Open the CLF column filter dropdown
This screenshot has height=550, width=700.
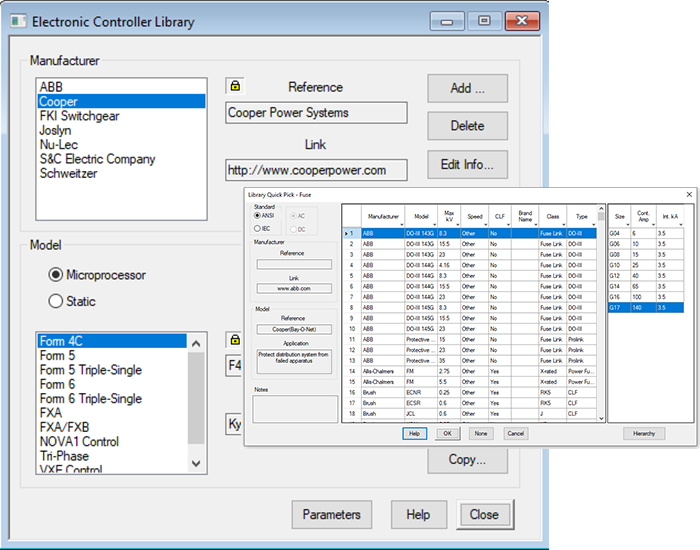[x=508, y=225]
